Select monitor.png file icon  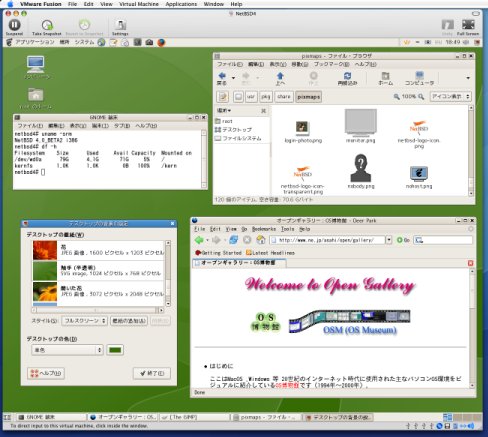click(x=361, y=126)
